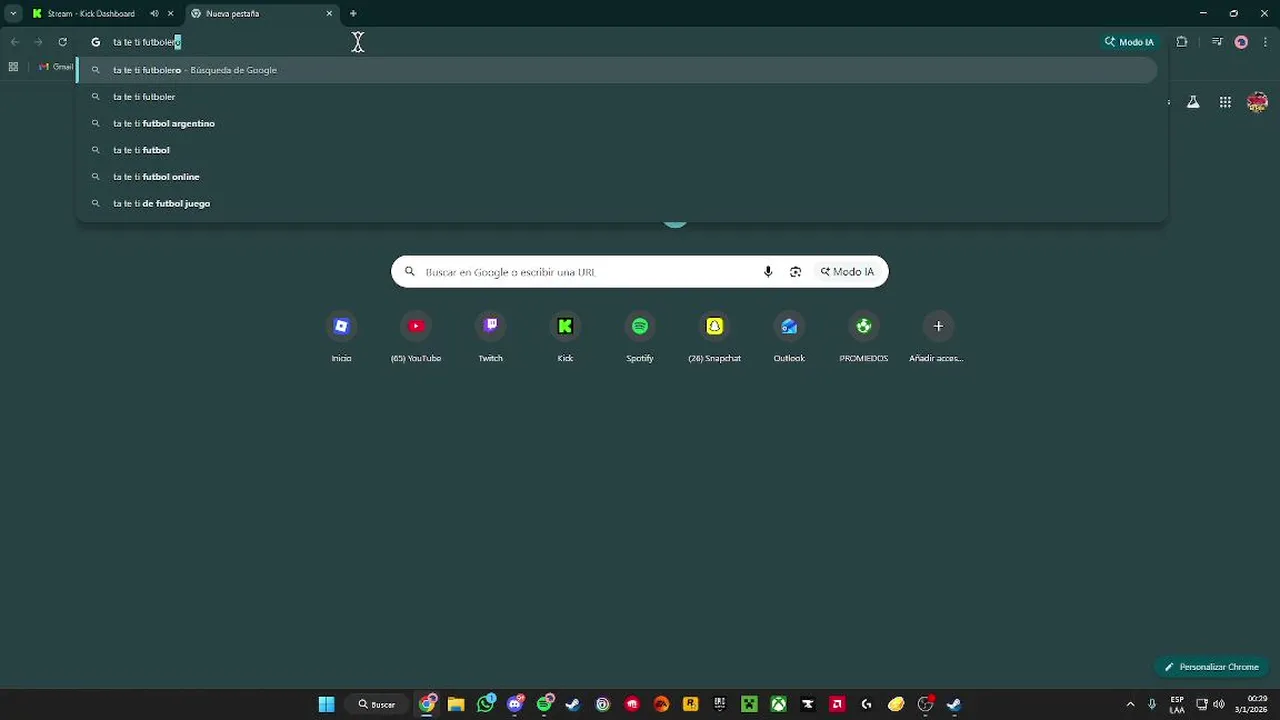The width and height of the screenshot is (1280, 720).
Task: Choose suggestion 'ta te ti futboler'
Action: (617, 97)
